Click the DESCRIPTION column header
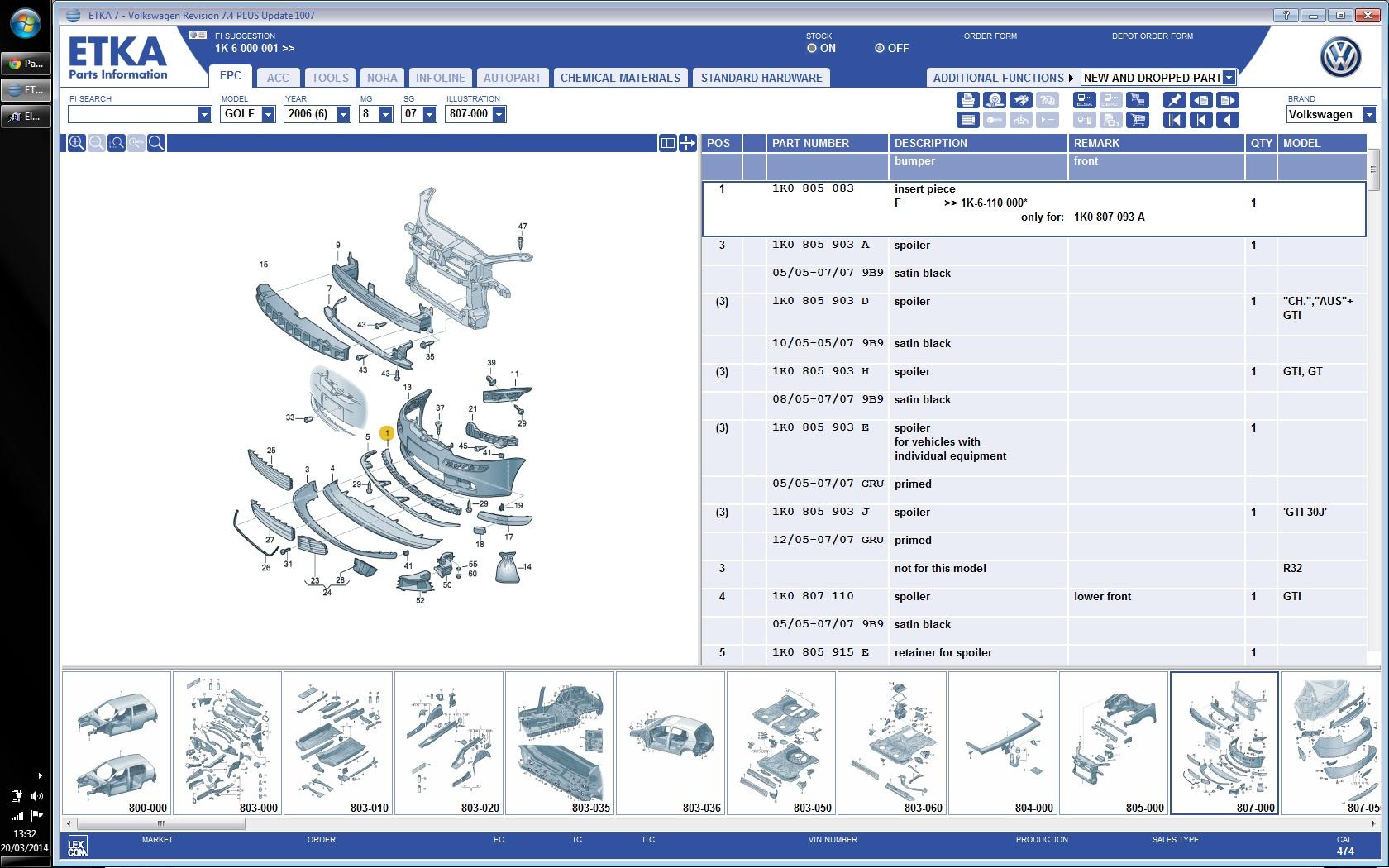This screenshot has width=1389, height=868. 978,143
